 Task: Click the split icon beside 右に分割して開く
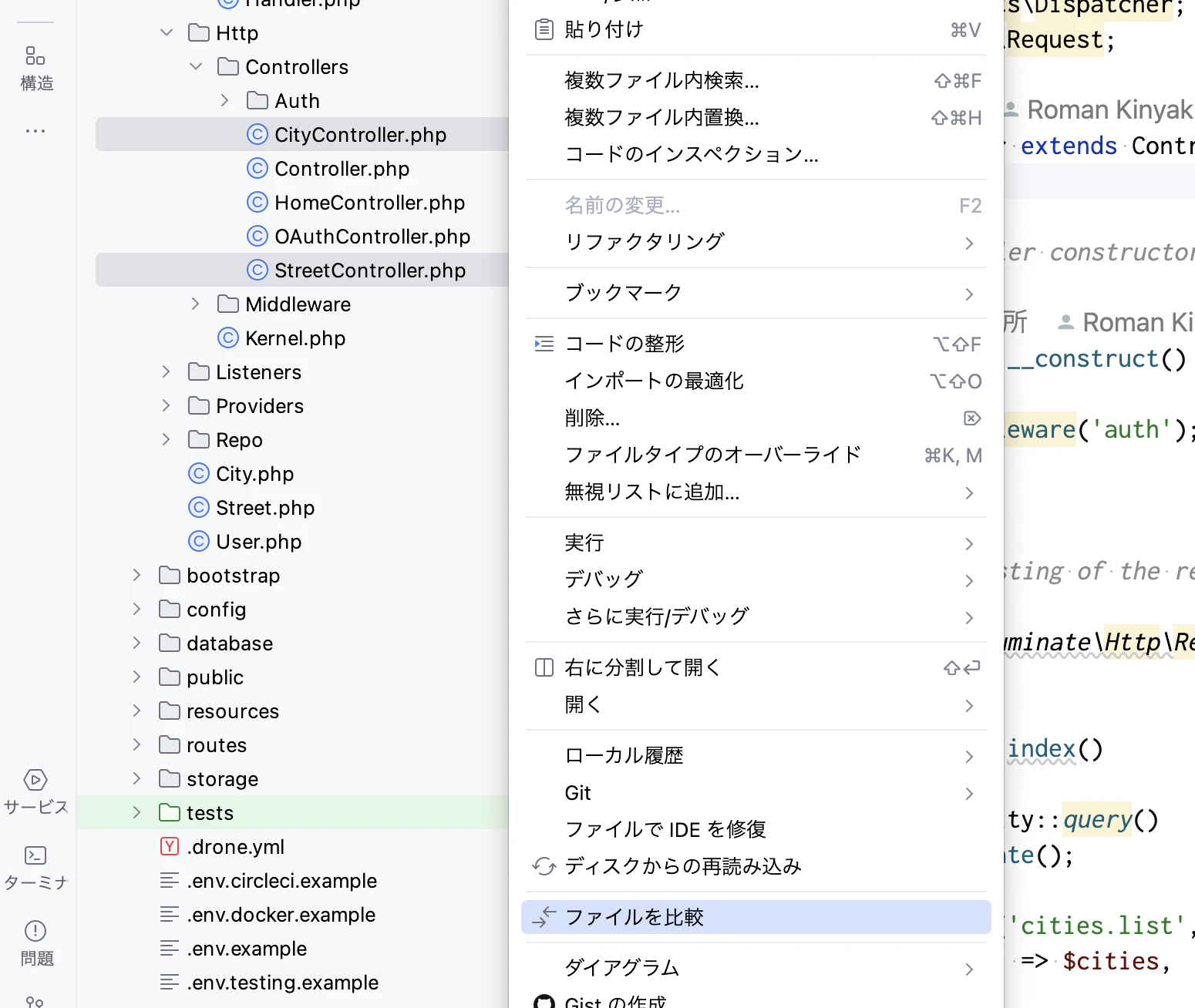(544, 667)
